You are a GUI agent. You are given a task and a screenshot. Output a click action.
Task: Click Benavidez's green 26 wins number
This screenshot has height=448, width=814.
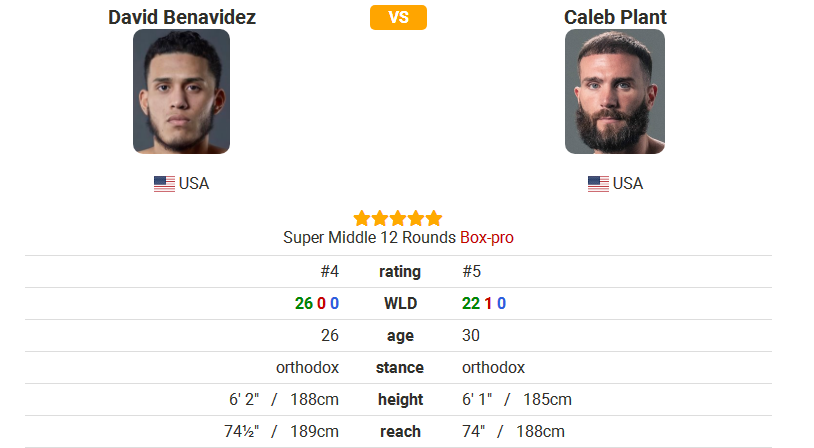click(x=304, y=303)
